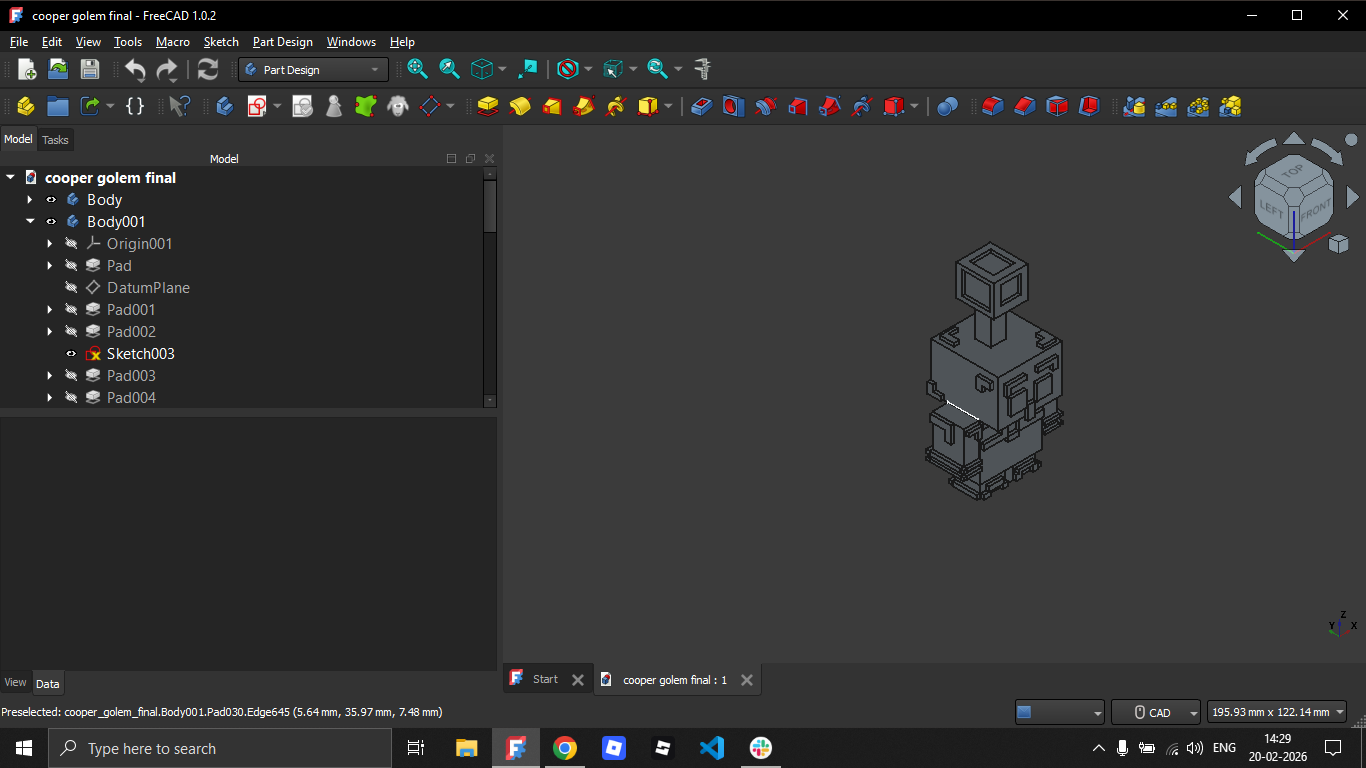Collapse the cooper golem final document tree
Screen dimensions: 1366x768
coord(10,178)
